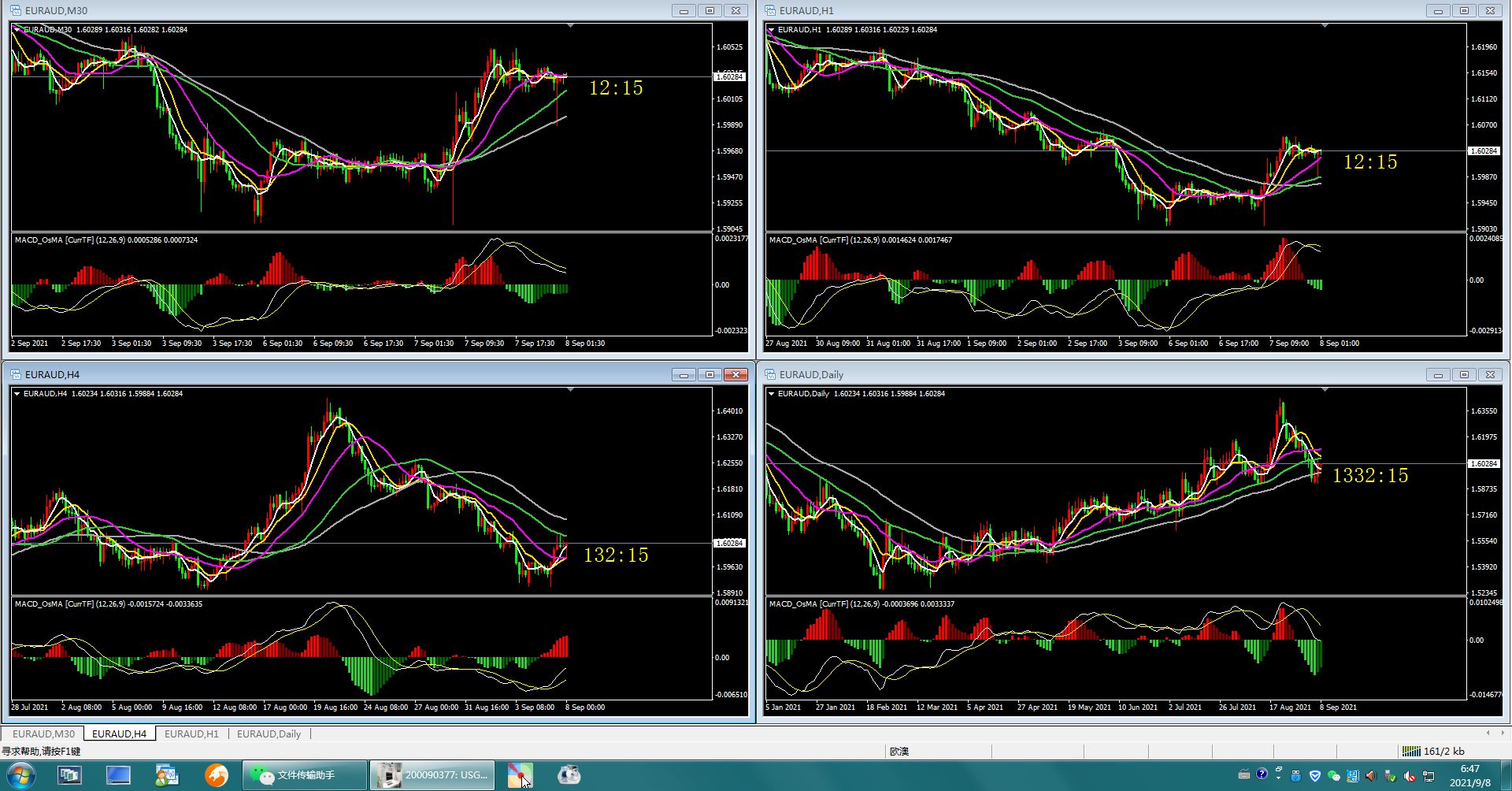Click the Safely Remove Hardware tray icon
Viewport: 1512px width, 791px height.
1391,776
